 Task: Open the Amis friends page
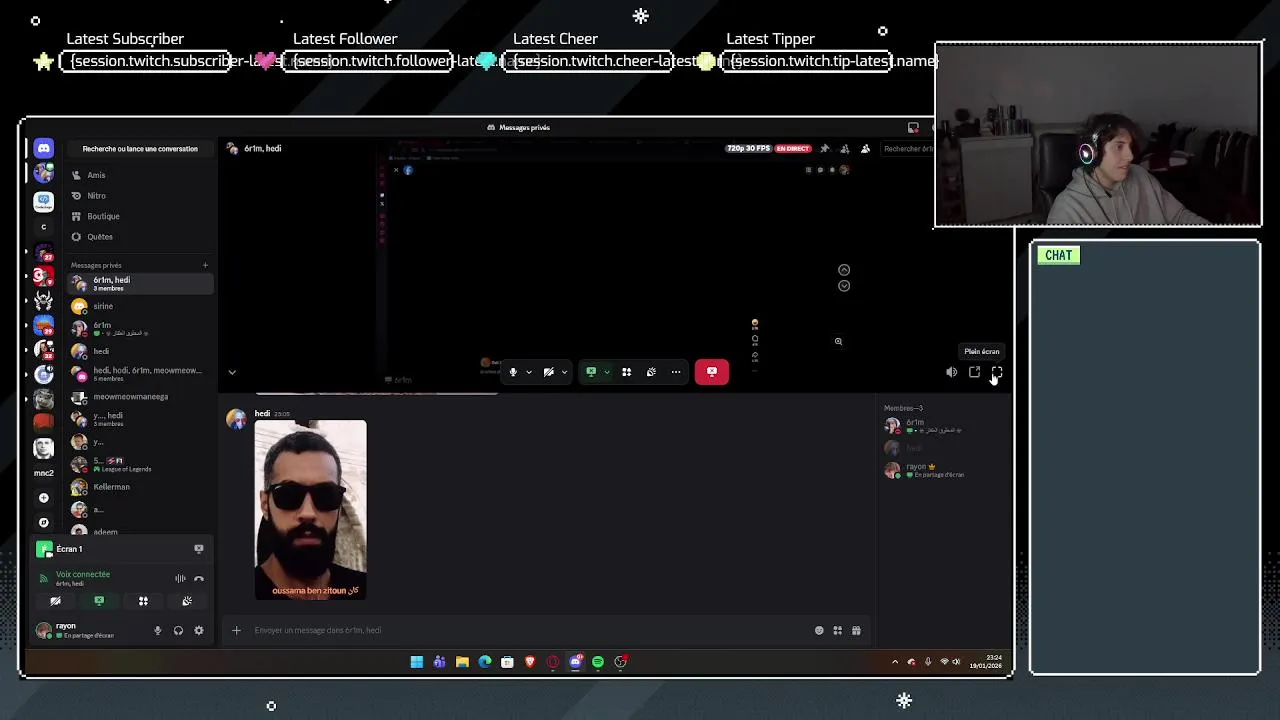140,175
